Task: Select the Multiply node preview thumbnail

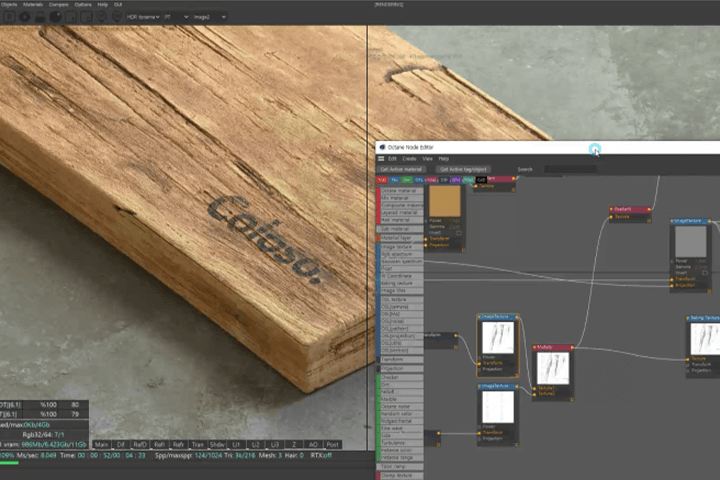Action: pos(553,368)
